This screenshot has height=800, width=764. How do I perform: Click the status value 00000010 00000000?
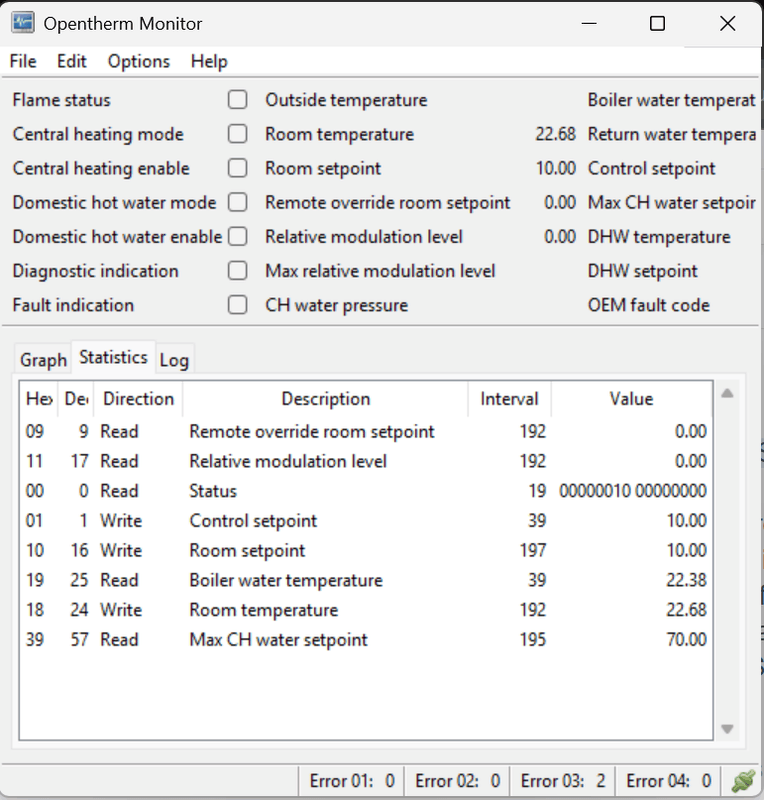click(633, 491)
